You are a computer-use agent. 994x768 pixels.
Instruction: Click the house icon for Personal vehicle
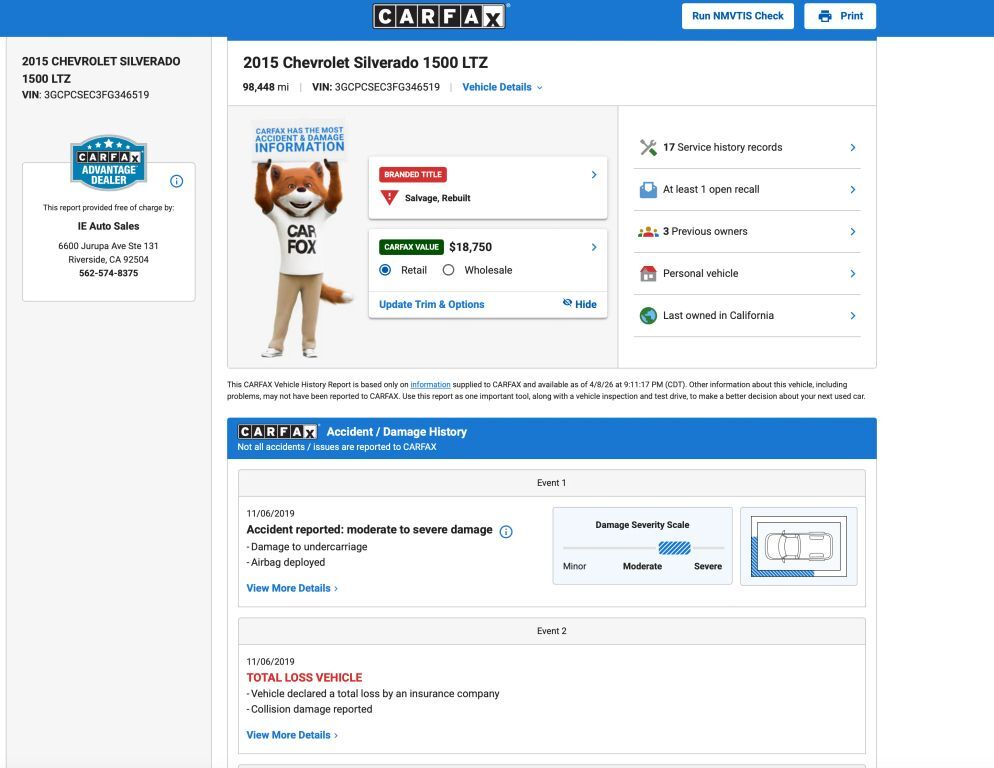point(648,273)
